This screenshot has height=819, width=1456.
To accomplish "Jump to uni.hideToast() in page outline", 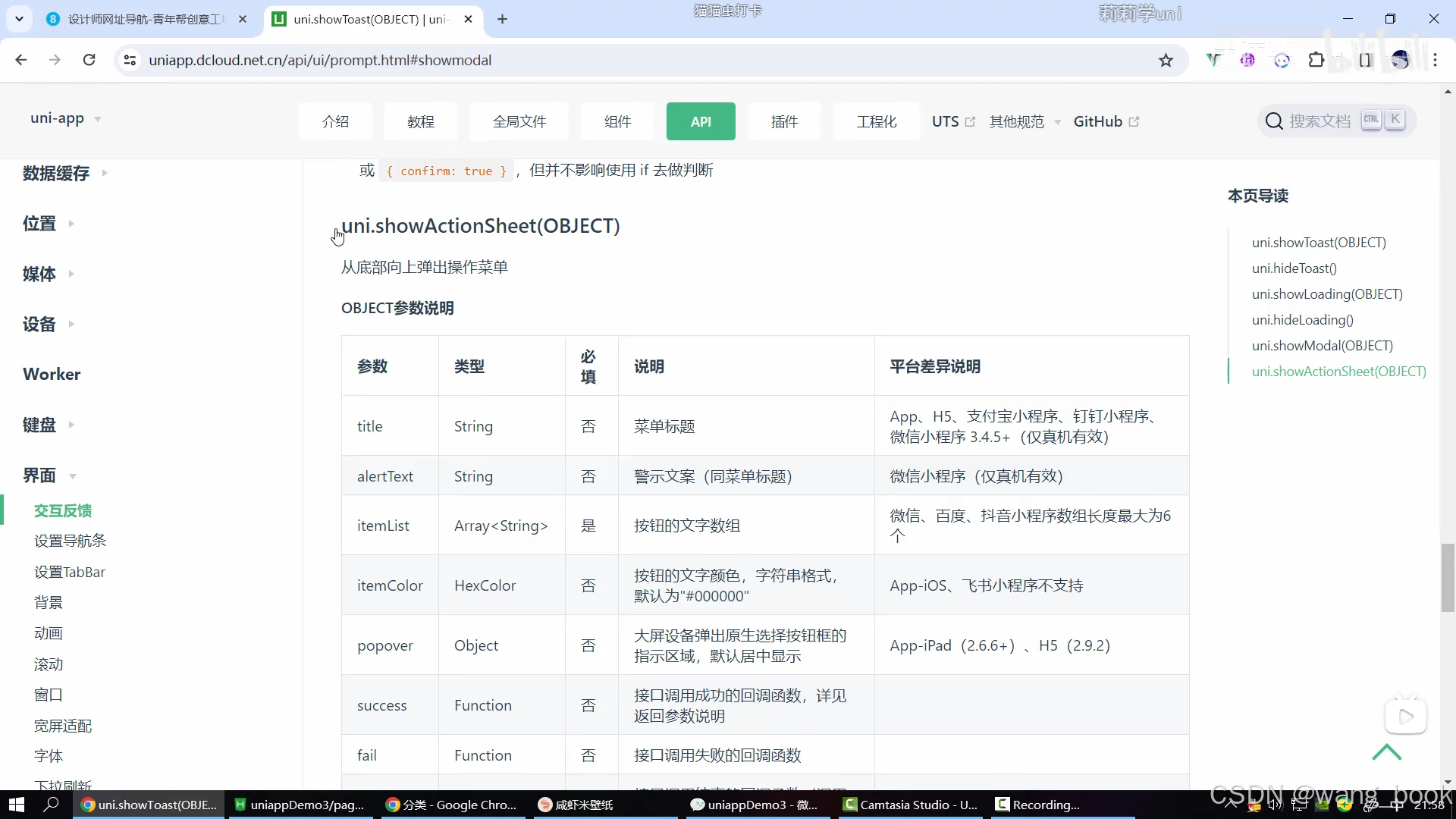I will click(1294, 268).
